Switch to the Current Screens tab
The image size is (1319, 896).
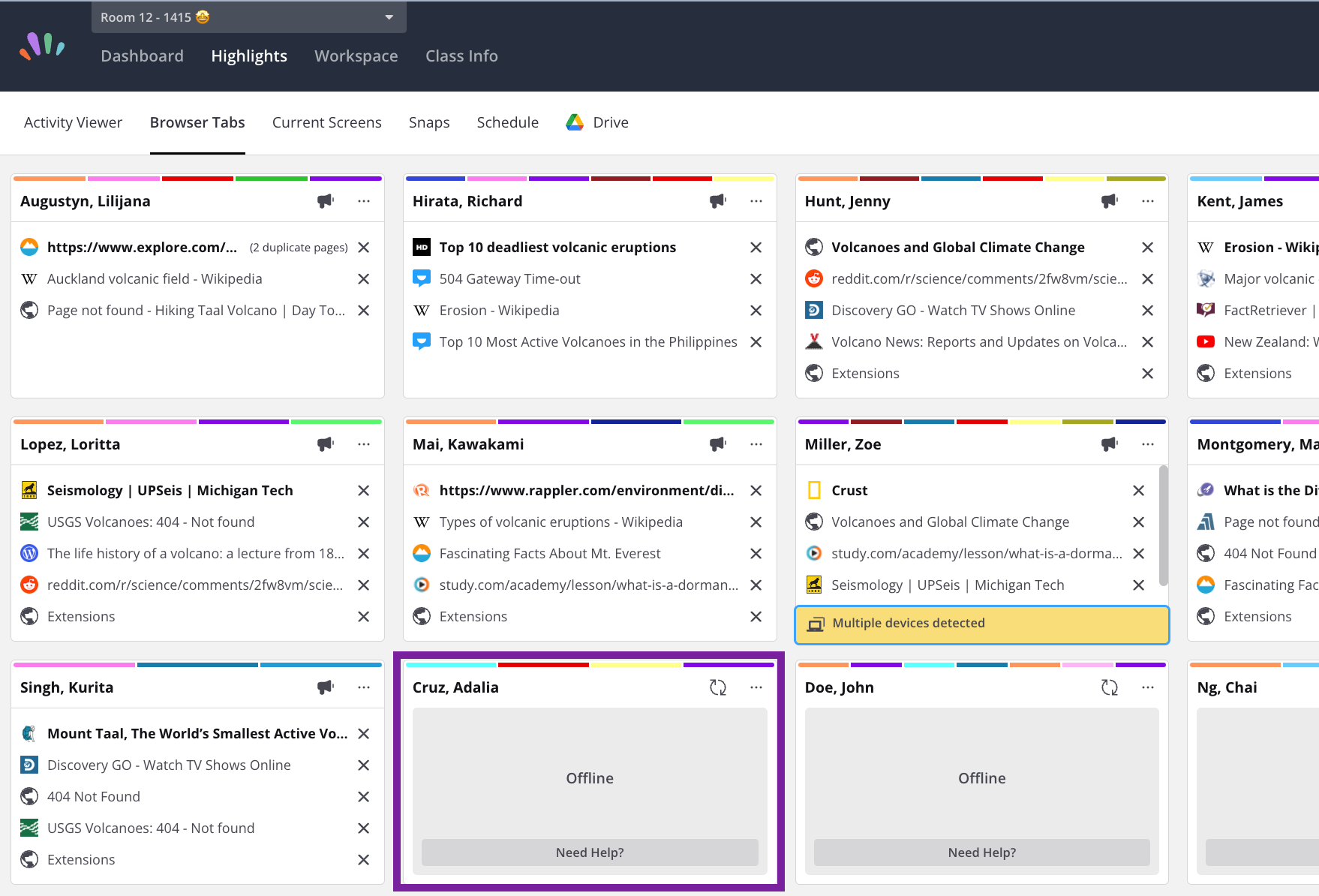(327, 122)
